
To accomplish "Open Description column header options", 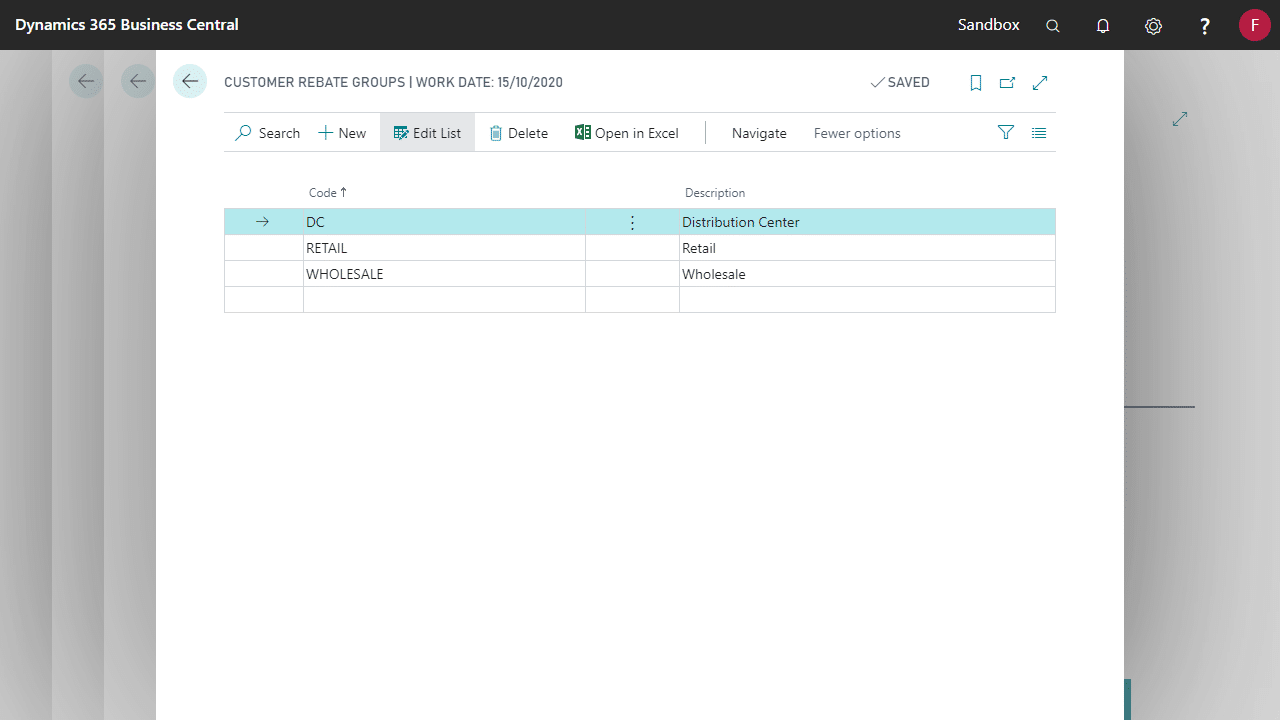I will point(715,193).
